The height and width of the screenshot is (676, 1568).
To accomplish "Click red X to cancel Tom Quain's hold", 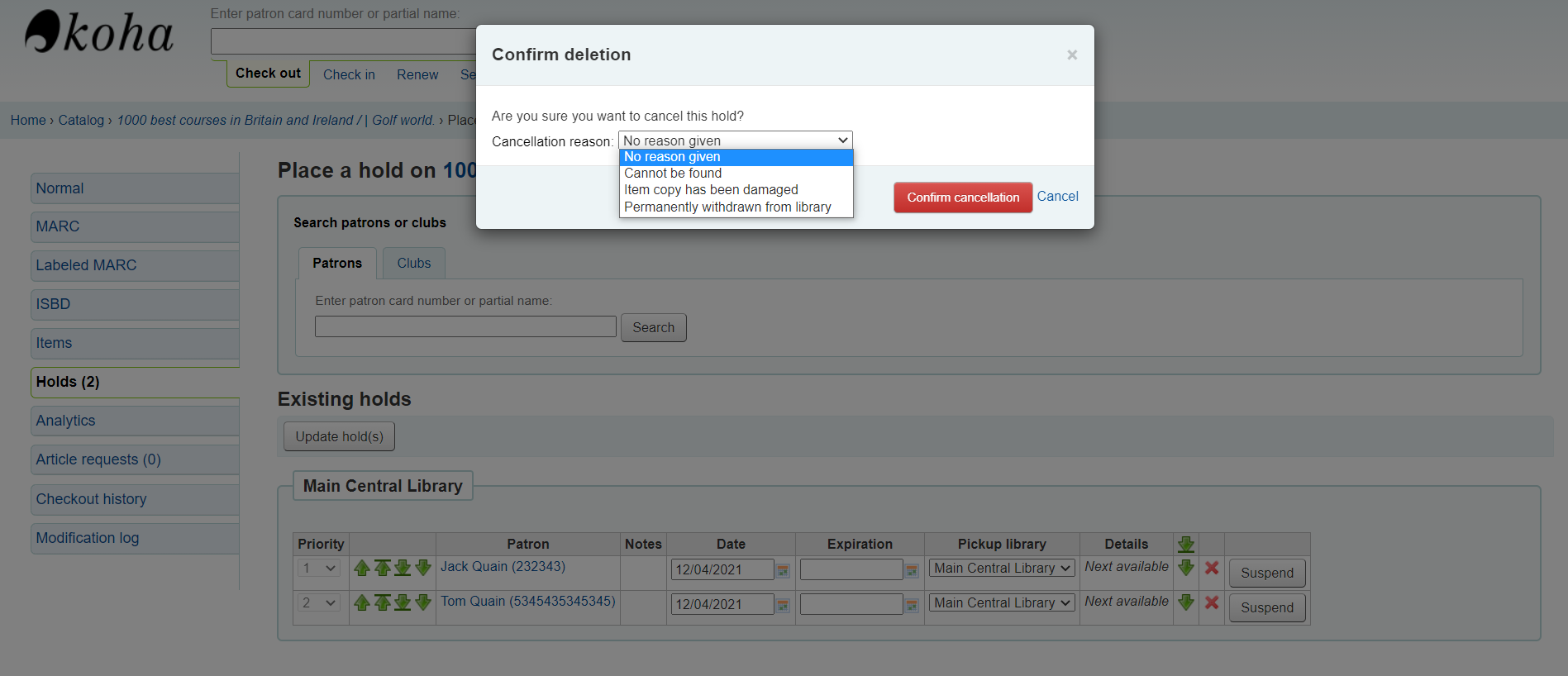I will click(x=1212, y=602).
